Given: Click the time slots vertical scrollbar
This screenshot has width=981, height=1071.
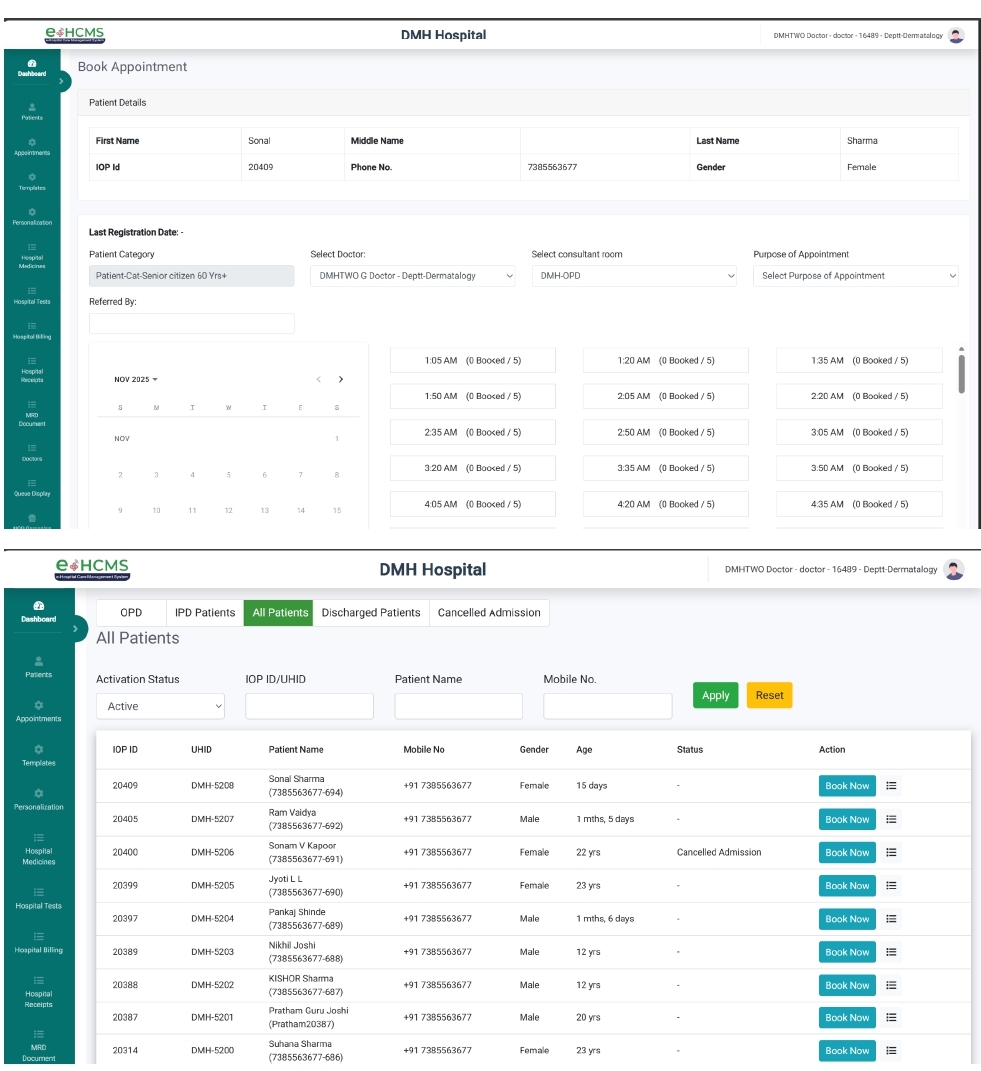Looking at the screenshot, I should tap(961, 373).
